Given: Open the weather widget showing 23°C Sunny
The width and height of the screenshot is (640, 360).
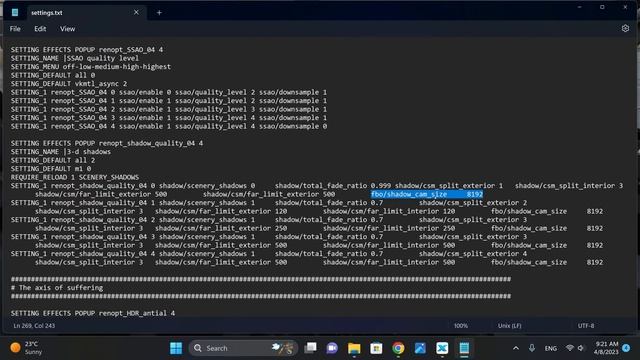Looking at the screenshot, I should tap(26, 348).
